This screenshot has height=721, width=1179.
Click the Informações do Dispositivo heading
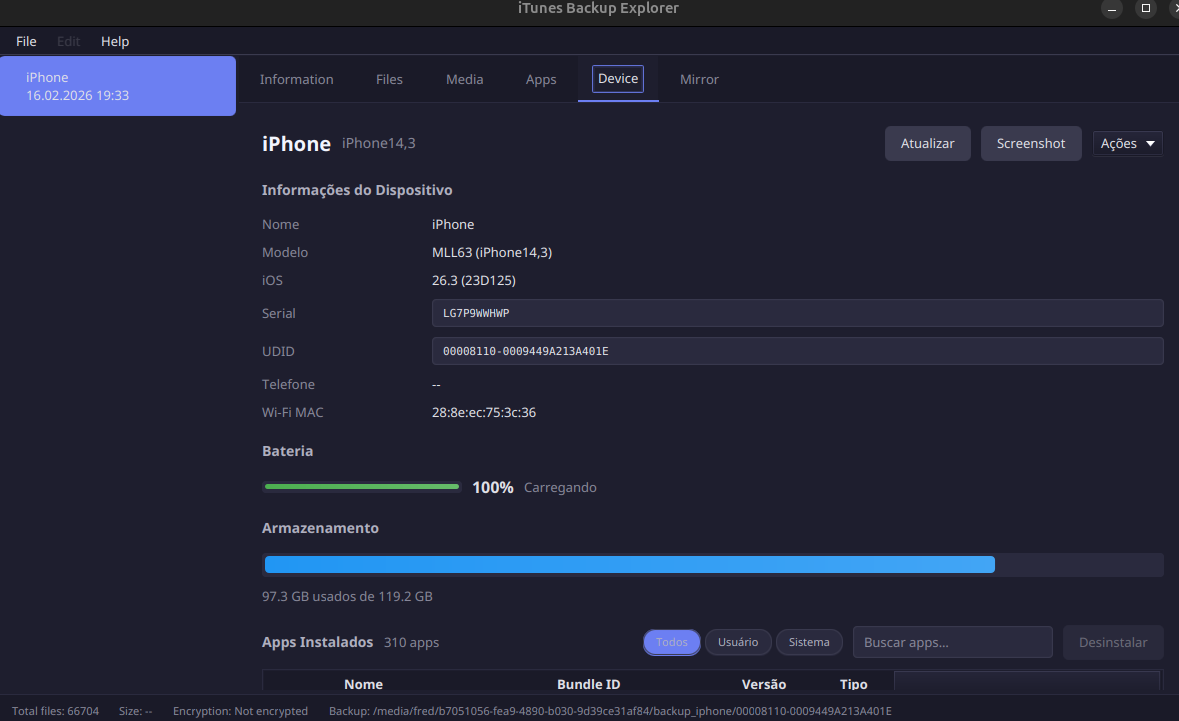pos(357,190)
